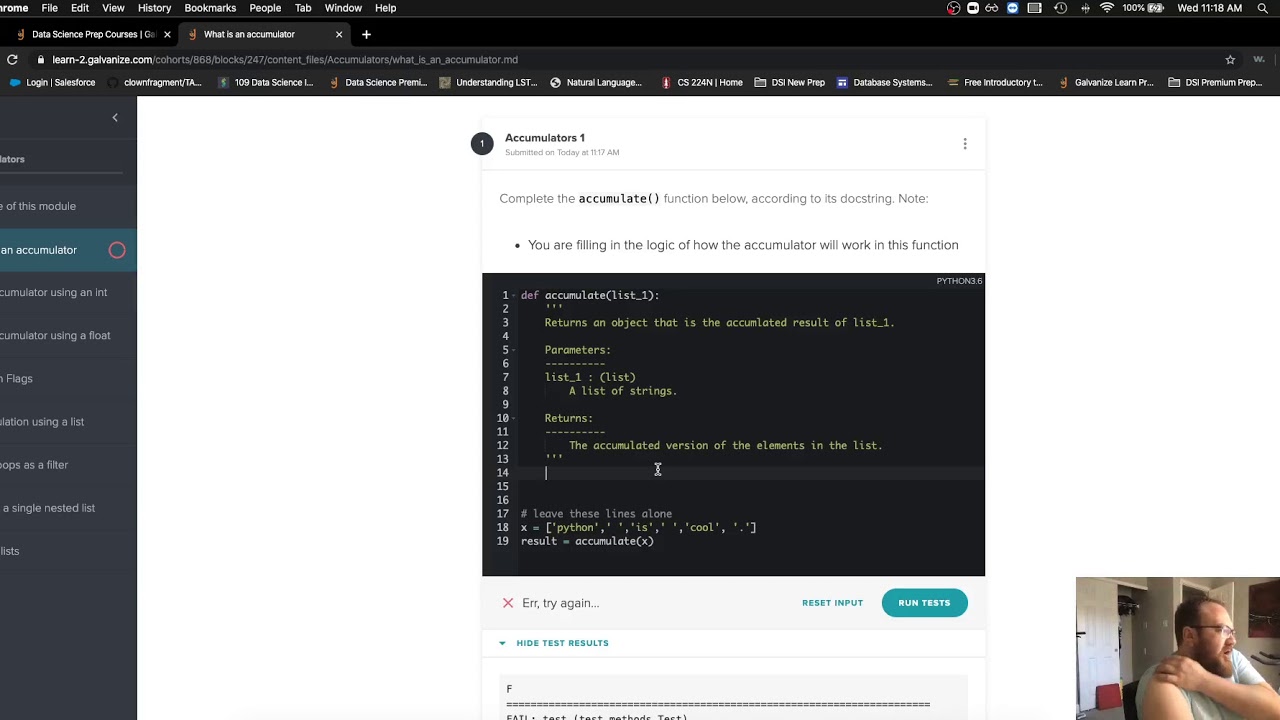Open the Tab menu
Screen dimensions: 1280x720
pos(303,8)
